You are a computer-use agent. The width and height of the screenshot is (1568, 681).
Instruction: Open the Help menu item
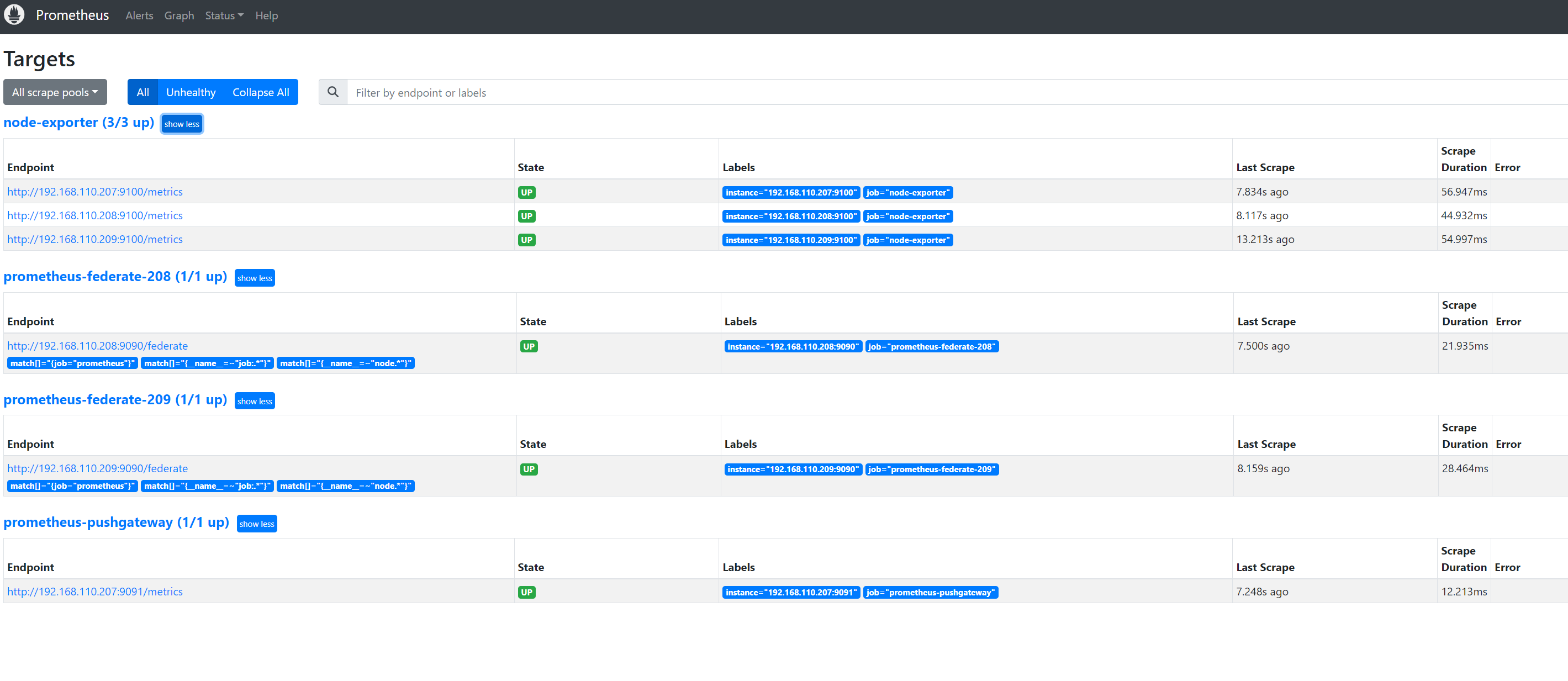pyautogui.click(x=267, y=16)
